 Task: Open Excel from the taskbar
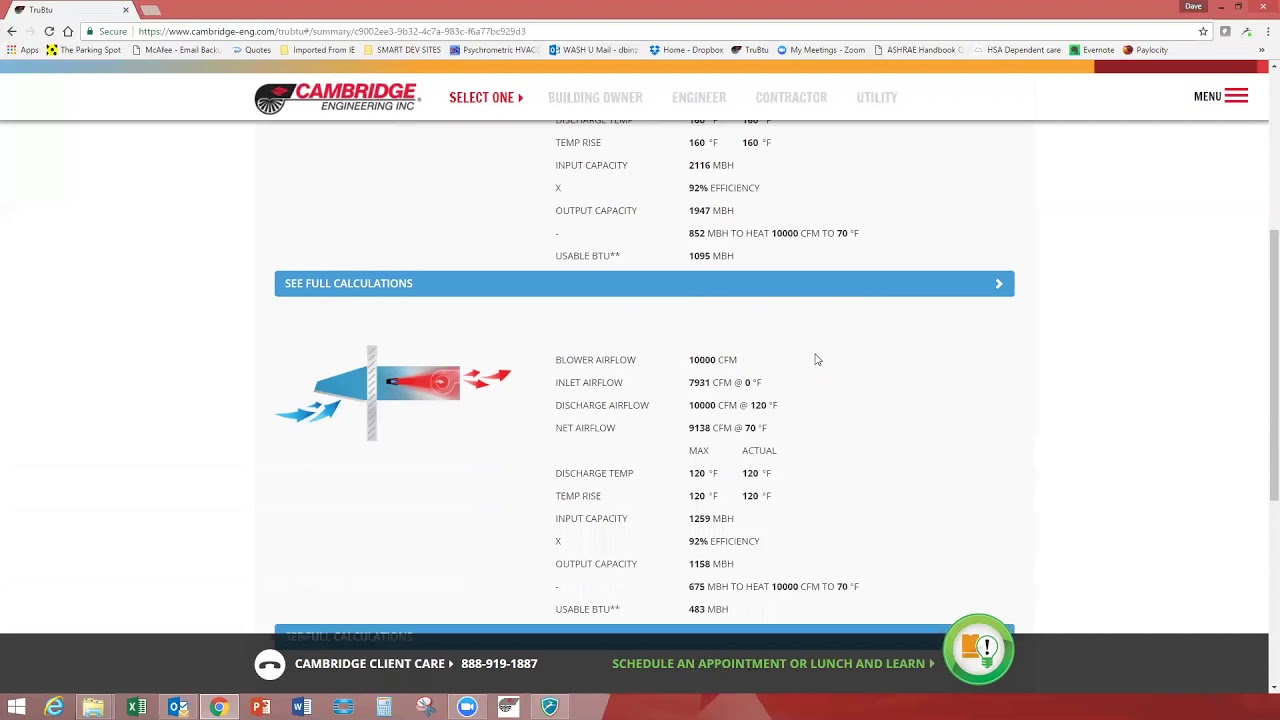click(x=136, y=707)
